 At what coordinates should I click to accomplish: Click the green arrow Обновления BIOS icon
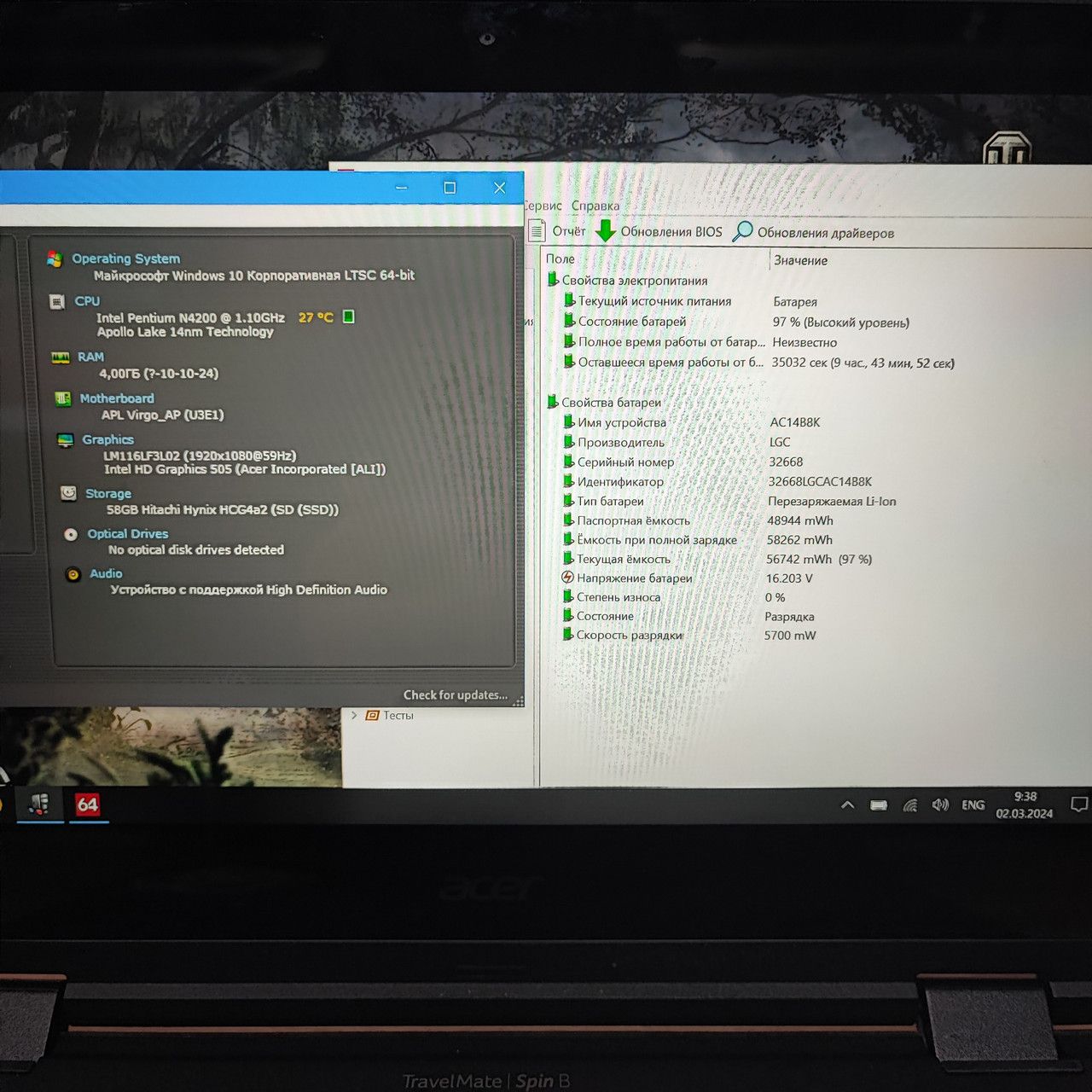[x=605, y=230]
